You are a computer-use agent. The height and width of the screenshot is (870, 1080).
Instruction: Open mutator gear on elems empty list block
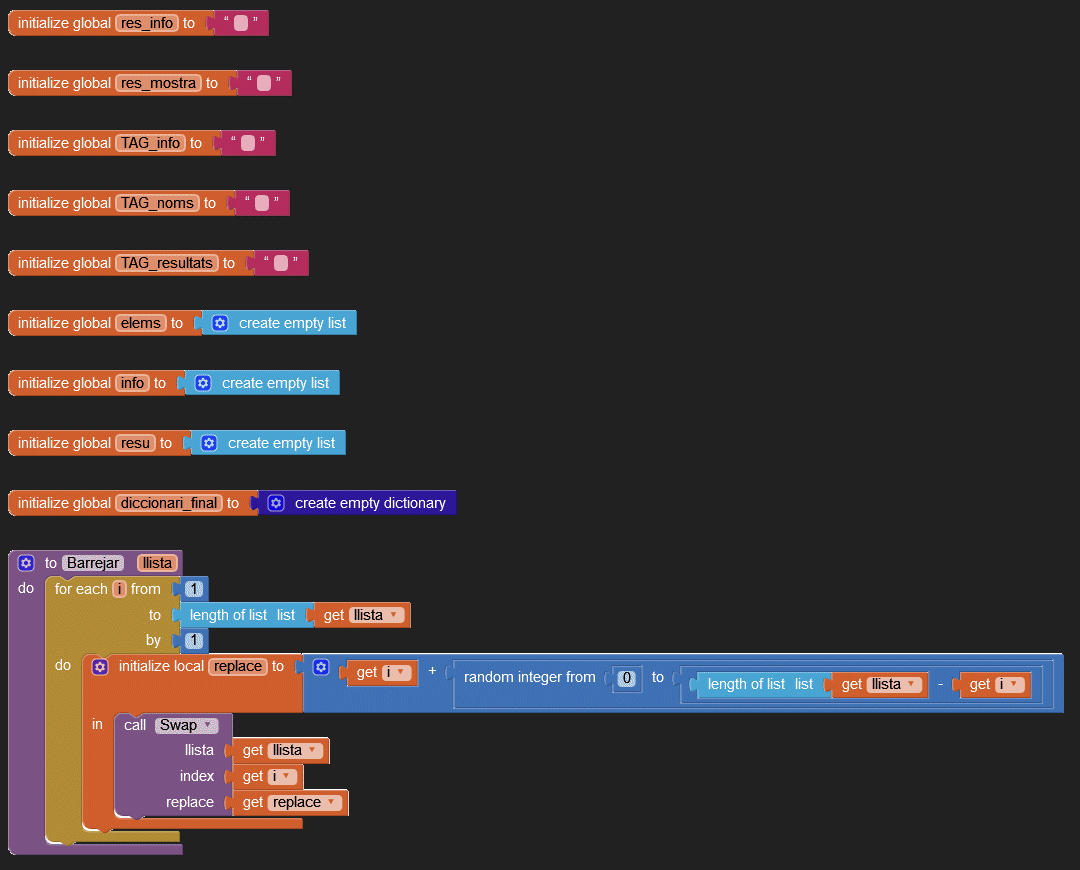tap(220, 323)
